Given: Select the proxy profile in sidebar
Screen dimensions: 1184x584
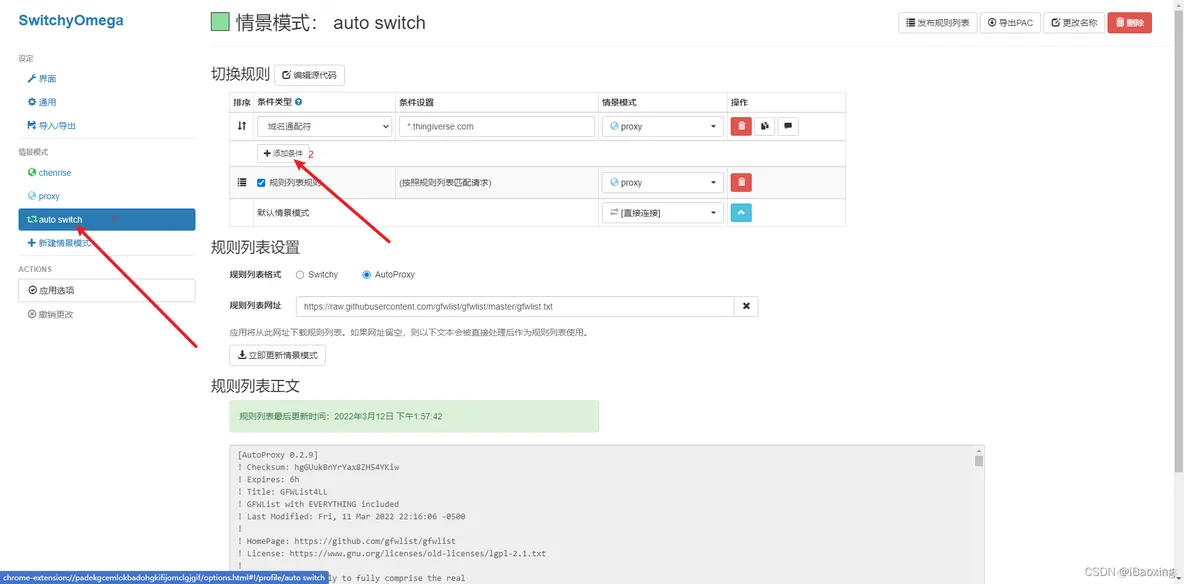Looking at the screenshot, I should [43, 196].
